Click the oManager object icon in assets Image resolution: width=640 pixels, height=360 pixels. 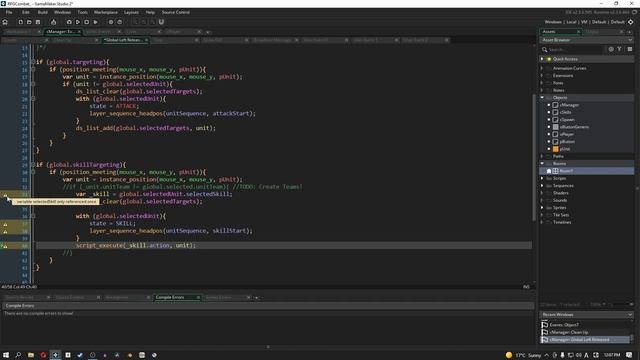pyautogui.click(x=556, y=105)
